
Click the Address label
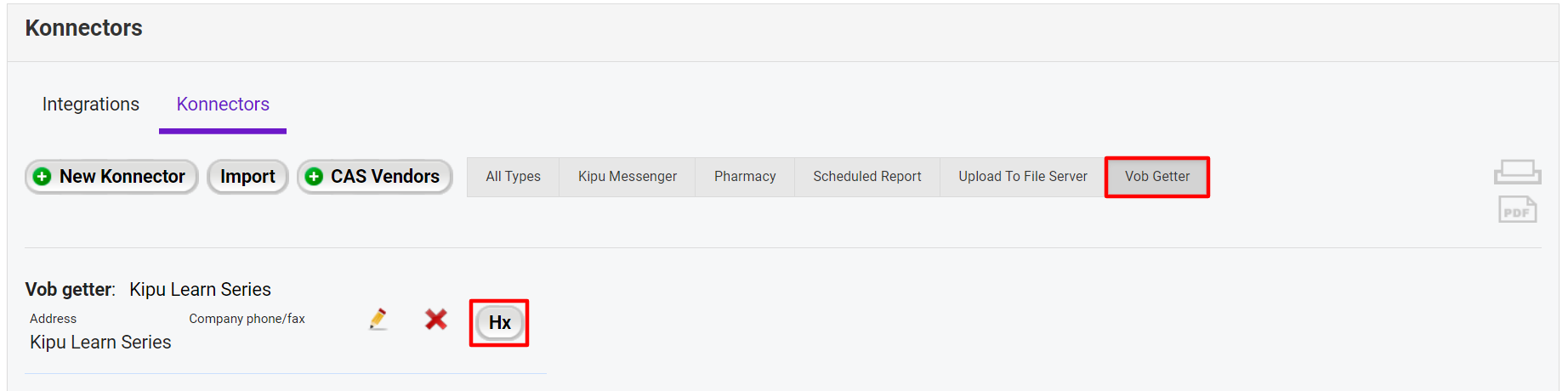coord(53,319)
